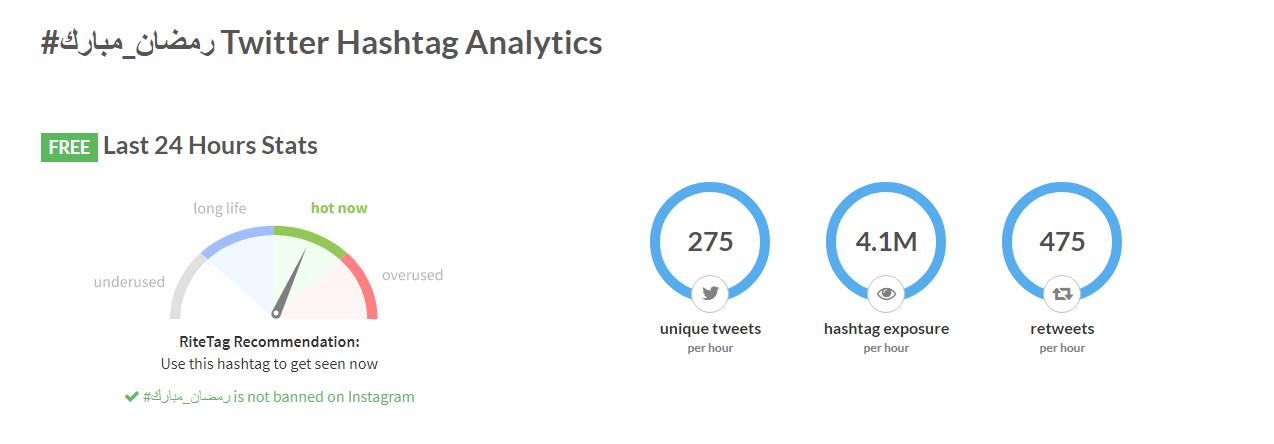The width and height of the screenshot is (1274, 444).
Task: Click the red overused gauge segment
Action: point(364,286)
